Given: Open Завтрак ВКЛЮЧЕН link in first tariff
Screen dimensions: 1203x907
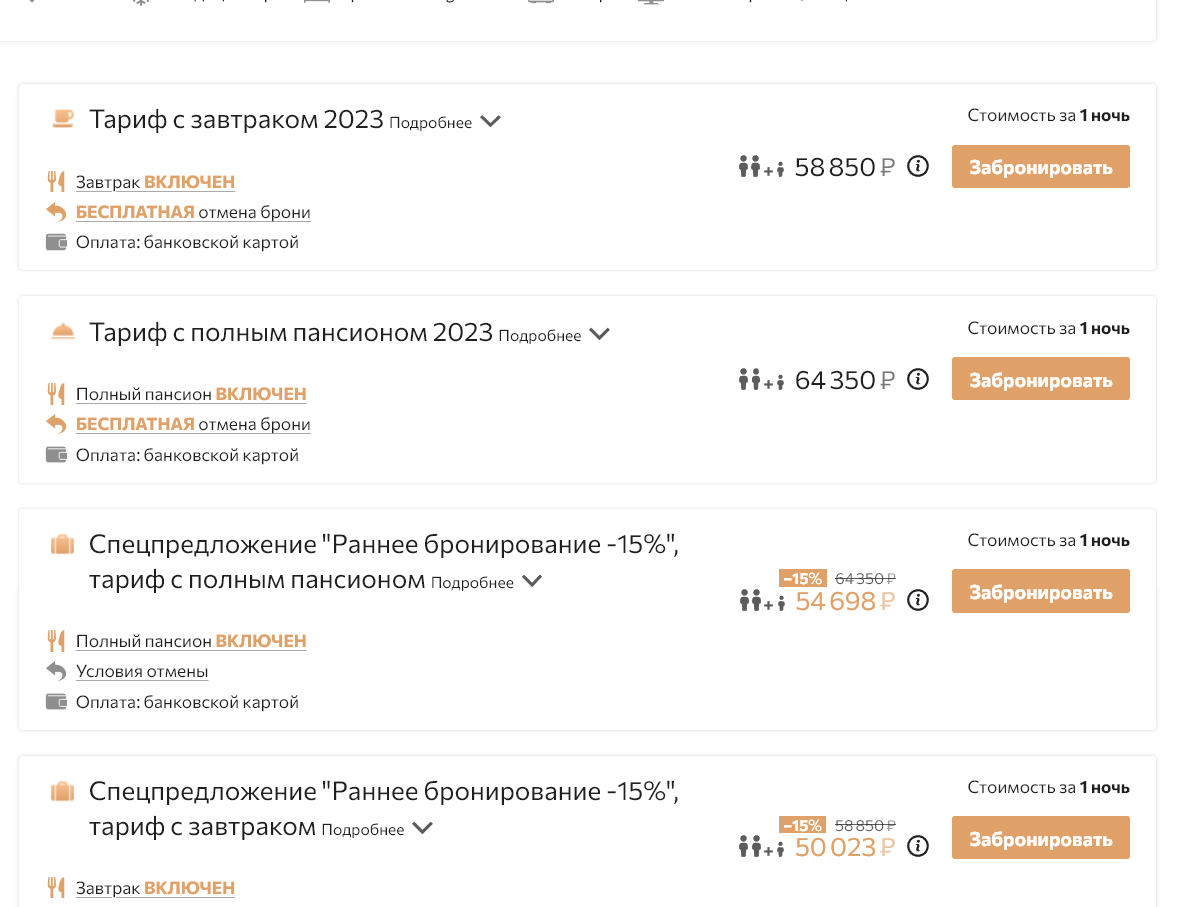Looking at the screenshot, I should tap(155, 182).
